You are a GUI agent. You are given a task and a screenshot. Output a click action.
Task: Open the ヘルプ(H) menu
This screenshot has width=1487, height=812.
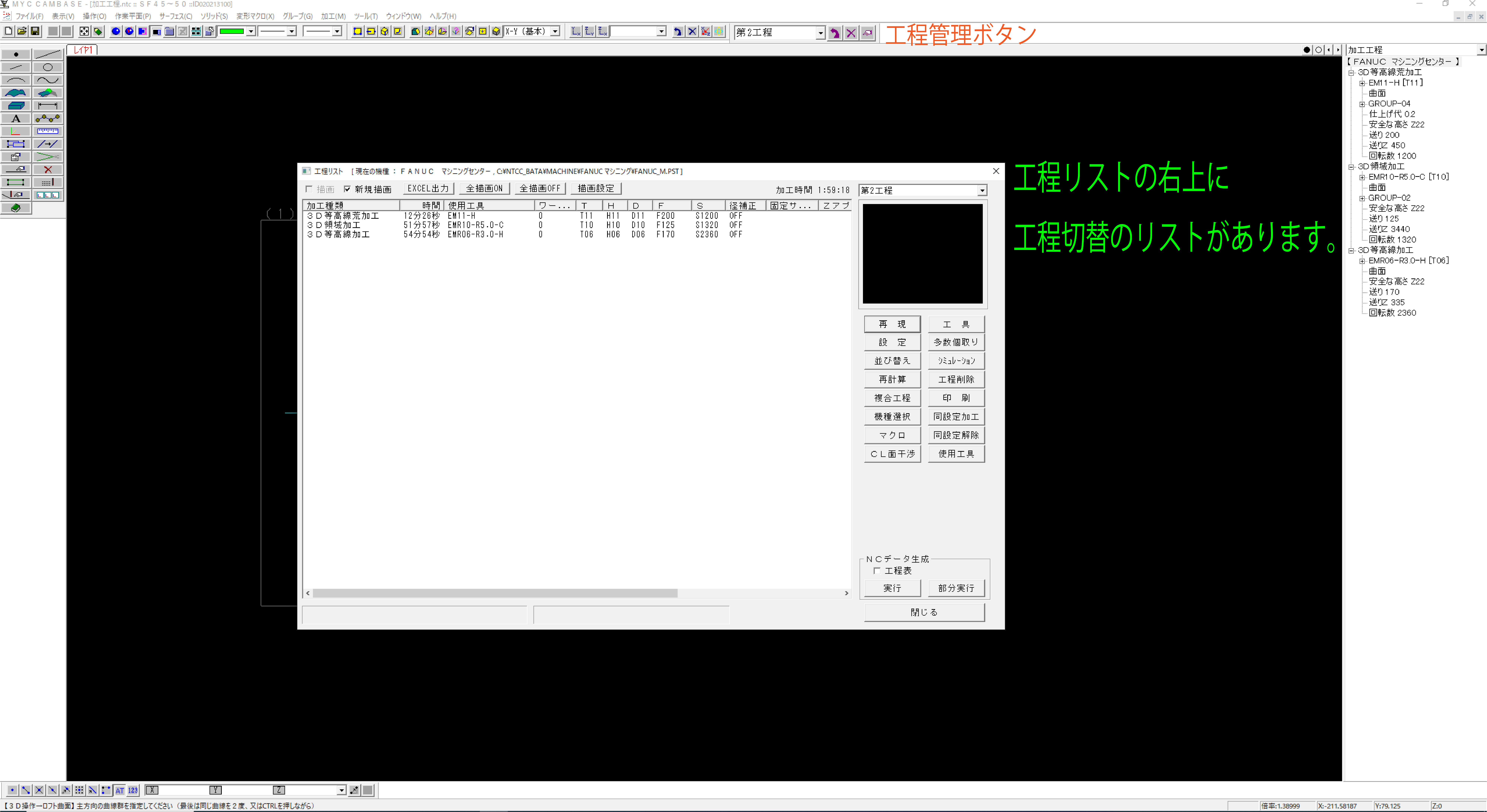[443, 16]
